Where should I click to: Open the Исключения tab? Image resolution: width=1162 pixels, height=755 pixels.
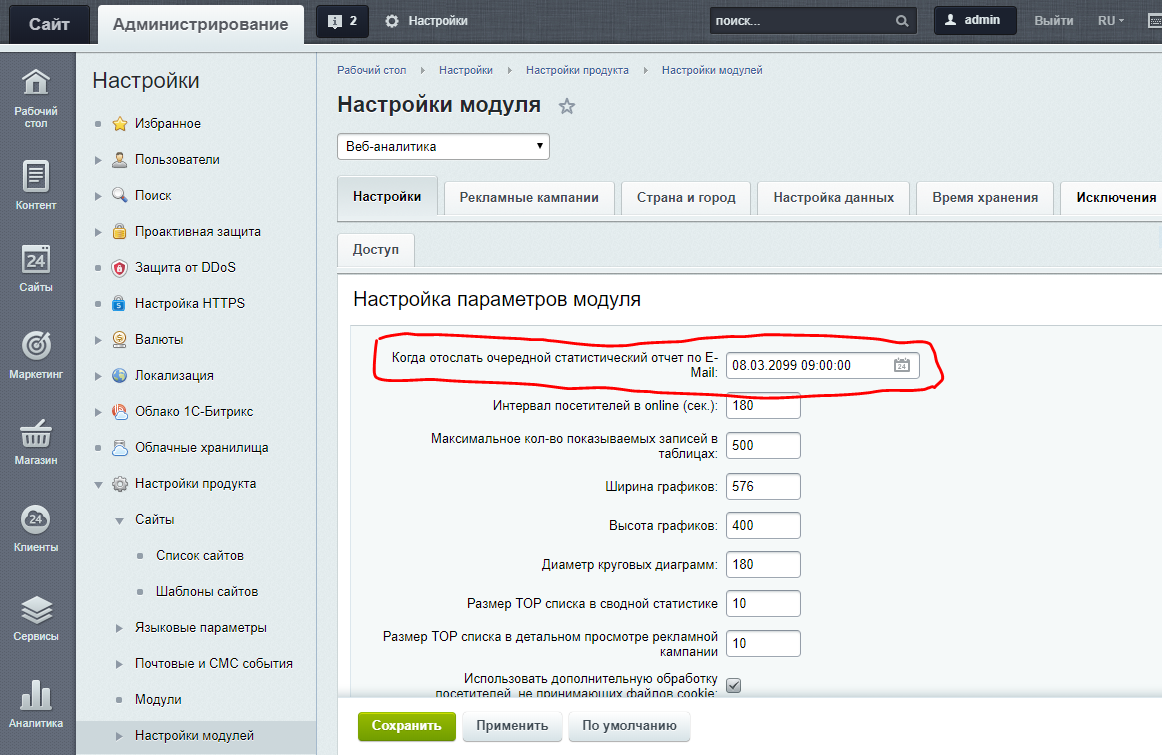[x=1112, y=198]
